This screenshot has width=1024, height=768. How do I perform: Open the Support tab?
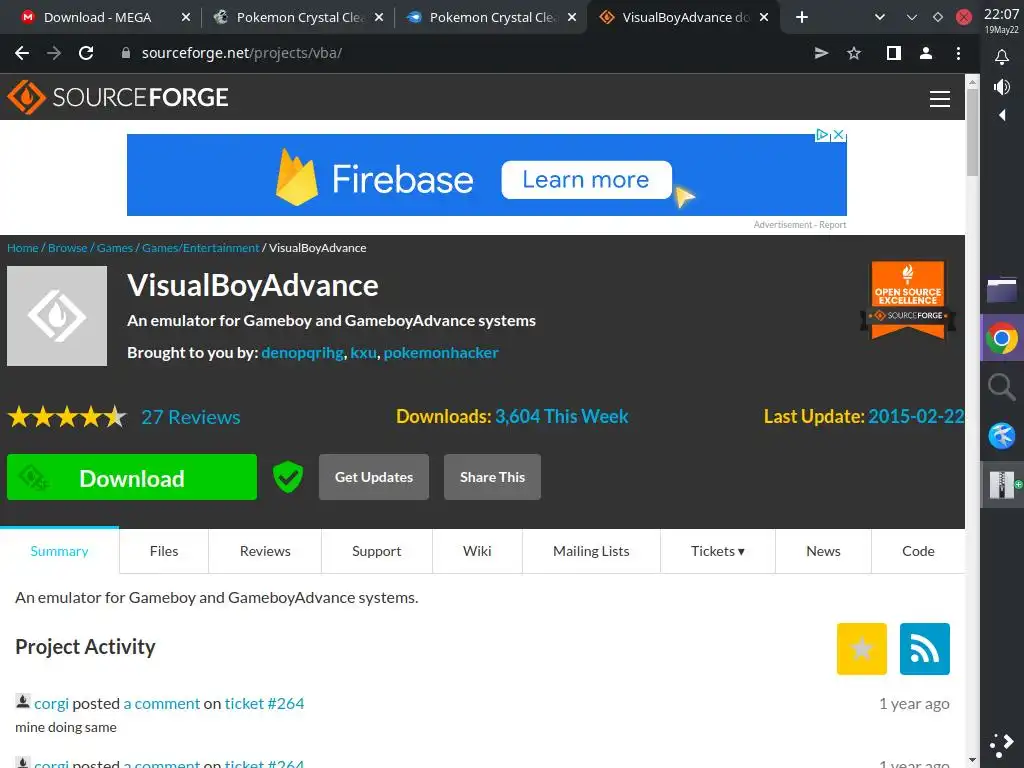[377, 551]
